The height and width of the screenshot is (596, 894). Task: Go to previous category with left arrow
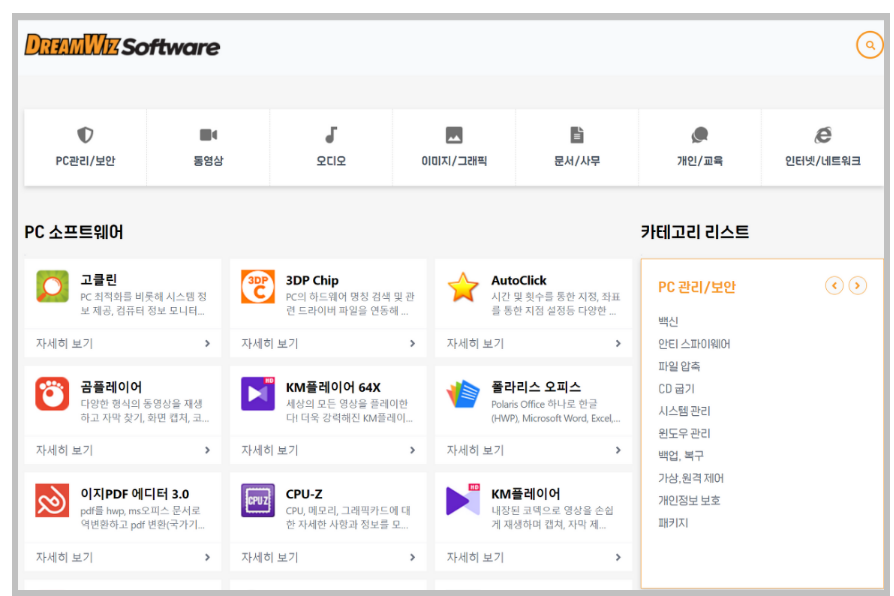[834, 285]
